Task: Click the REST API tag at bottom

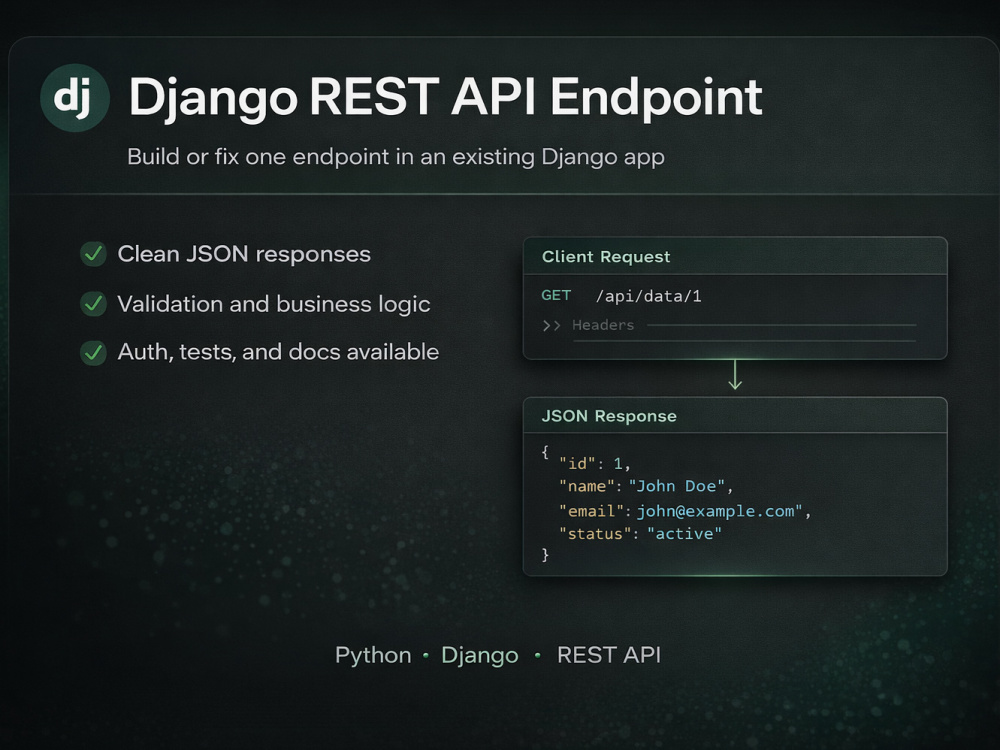Action: (608, 655)
